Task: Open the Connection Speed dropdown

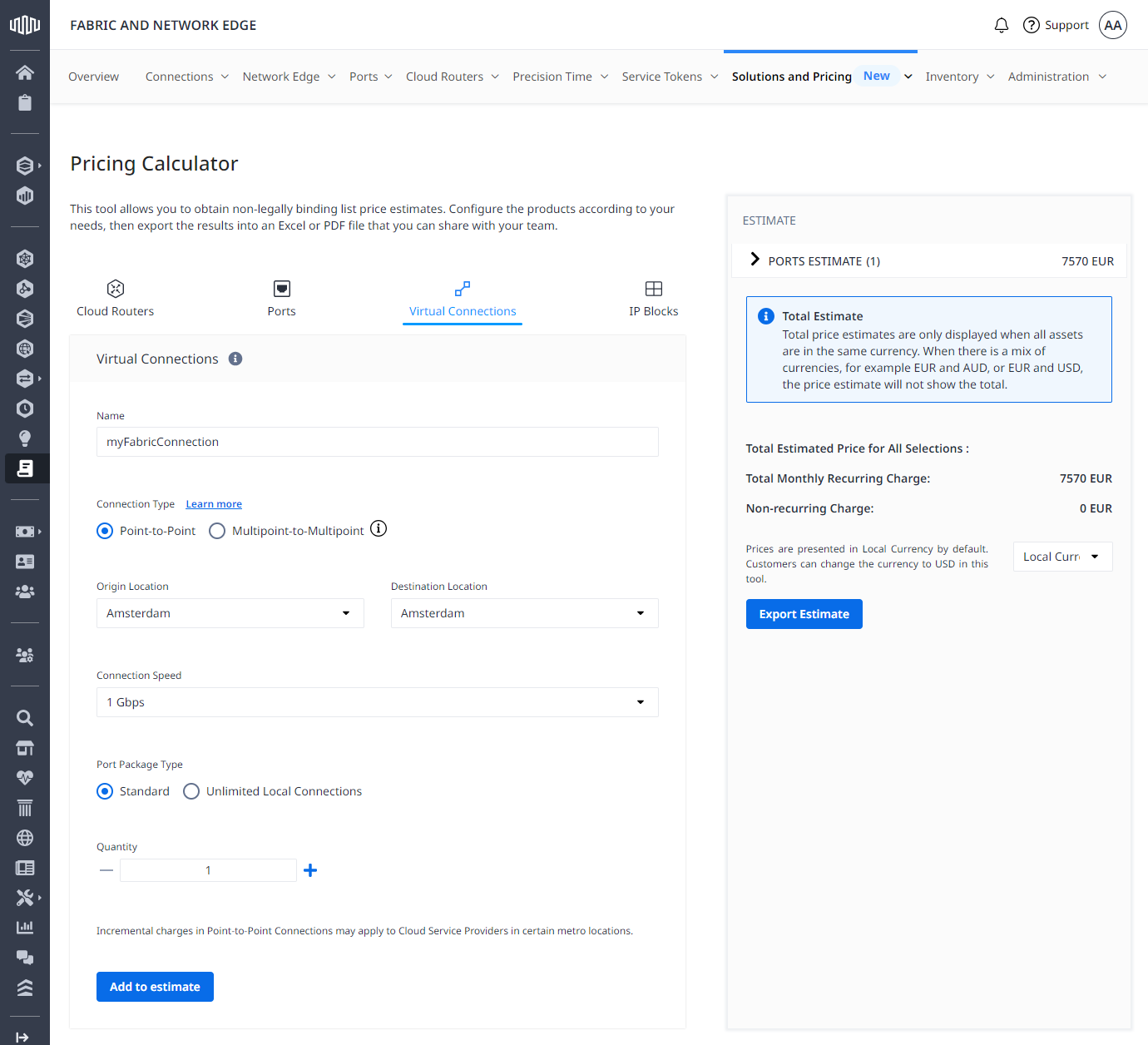Action: pyautogui.click(x=378, y=702)
